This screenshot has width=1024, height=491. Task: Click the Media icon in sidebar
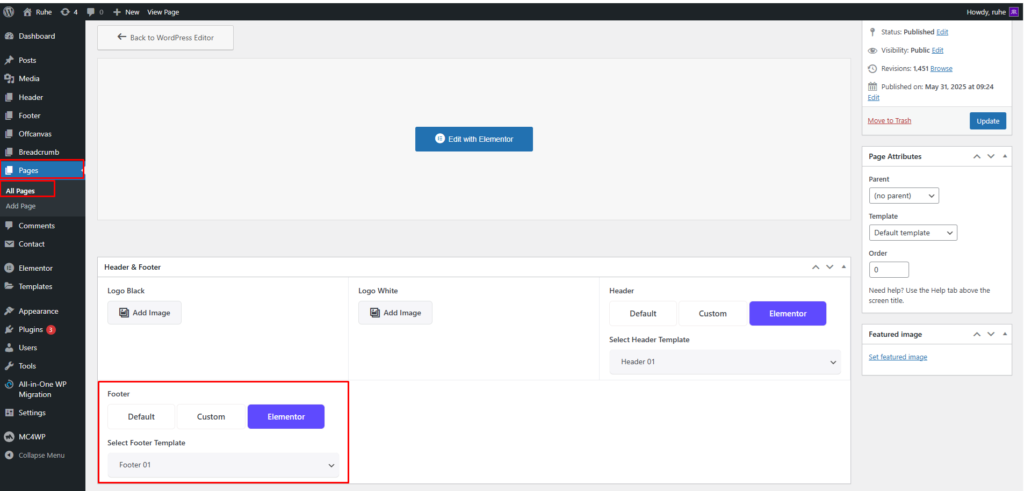click(9, 79)
